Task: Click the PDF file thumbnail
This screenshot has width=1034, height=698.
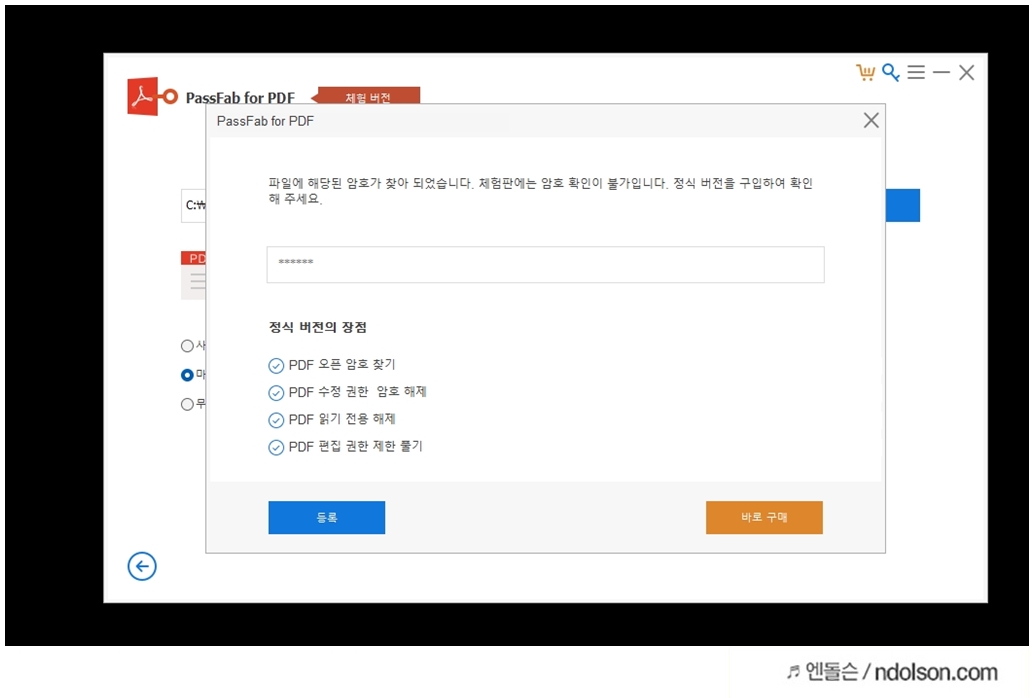Action: 193,275
